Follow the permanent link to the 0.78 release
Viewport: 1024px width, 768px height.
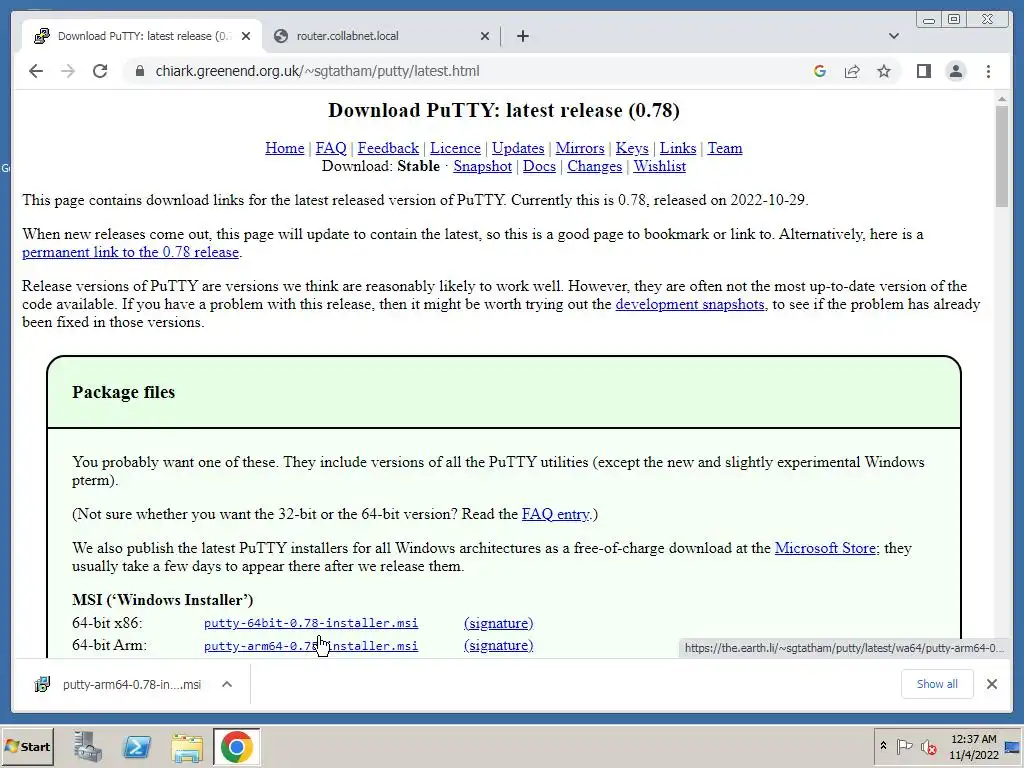point(131,252)
